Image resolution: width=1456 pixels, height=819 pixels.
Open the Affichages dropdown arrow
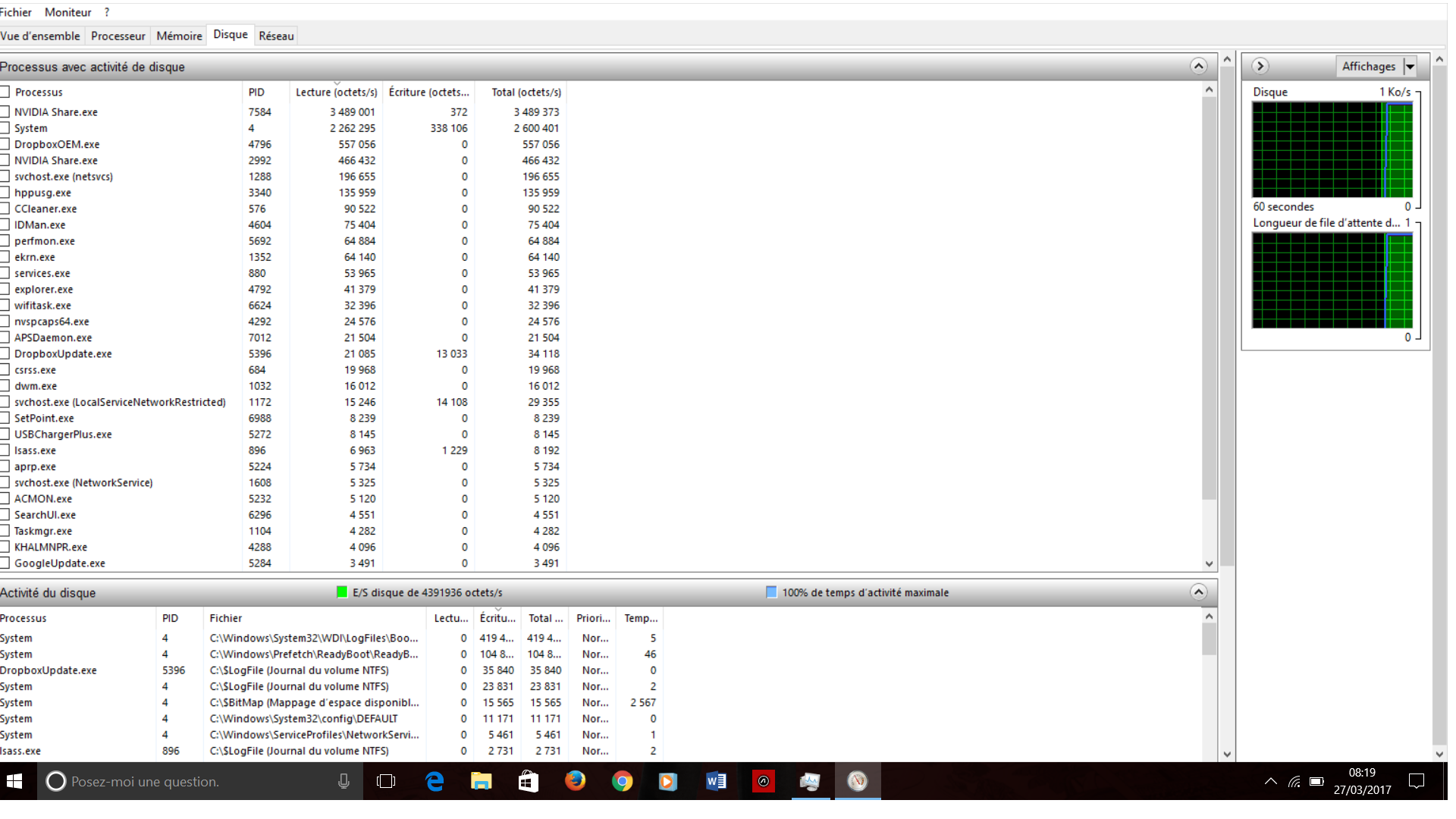(x=1410, y=67)
